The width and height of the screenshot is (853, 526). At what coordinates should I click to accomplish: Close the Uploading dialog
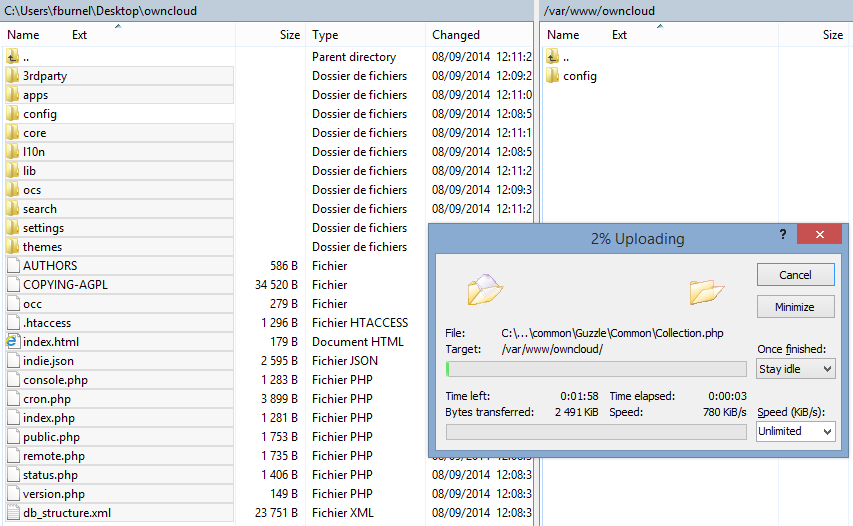819,234
